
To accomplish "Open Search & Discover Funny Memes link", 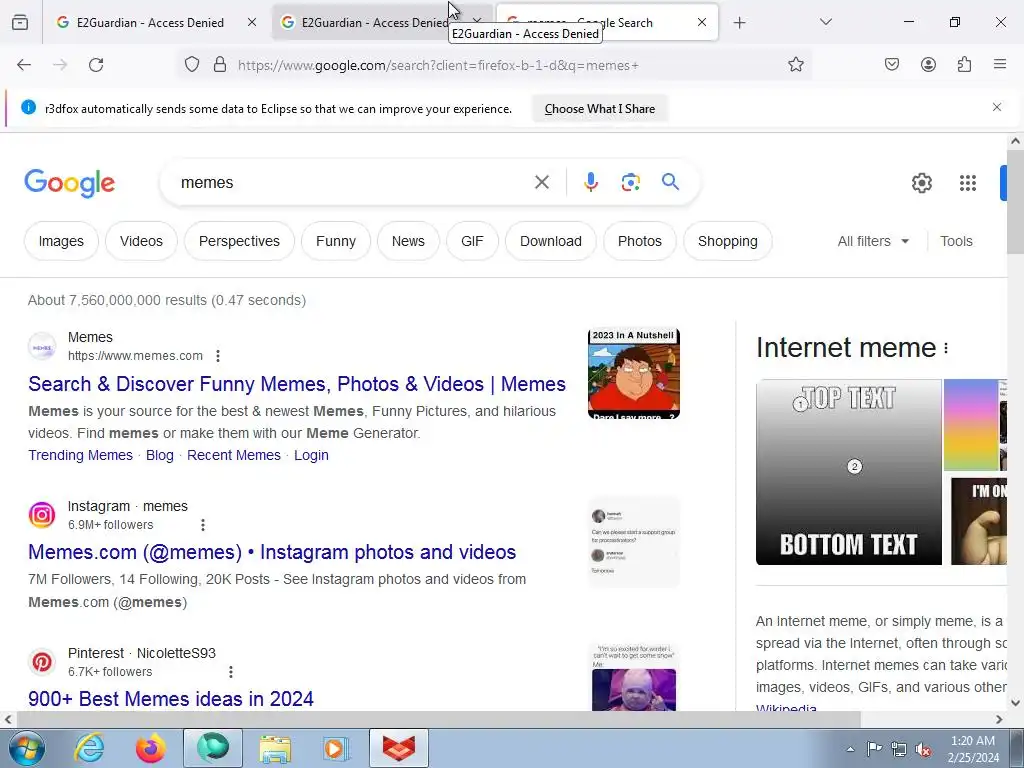I will (296, 384).
